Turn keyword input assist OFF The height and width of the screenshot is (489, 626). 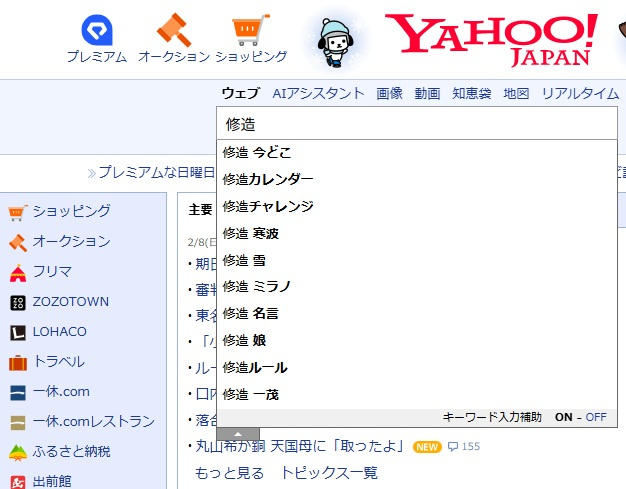[x=596, y=417]
